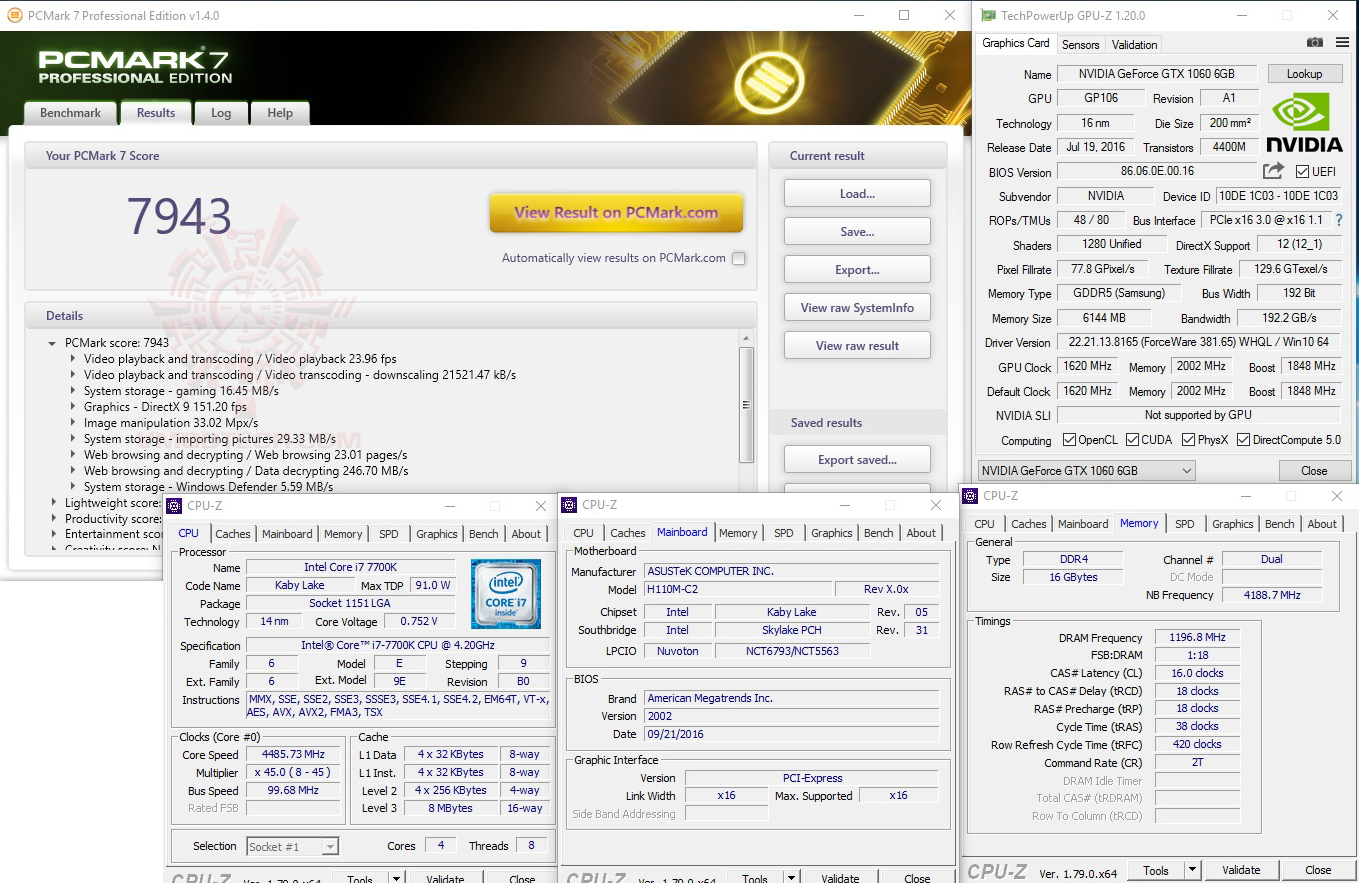Open the Log tab in PCMark 7
The height and width of the screenshot is (883, 1359).
point(220,113)
